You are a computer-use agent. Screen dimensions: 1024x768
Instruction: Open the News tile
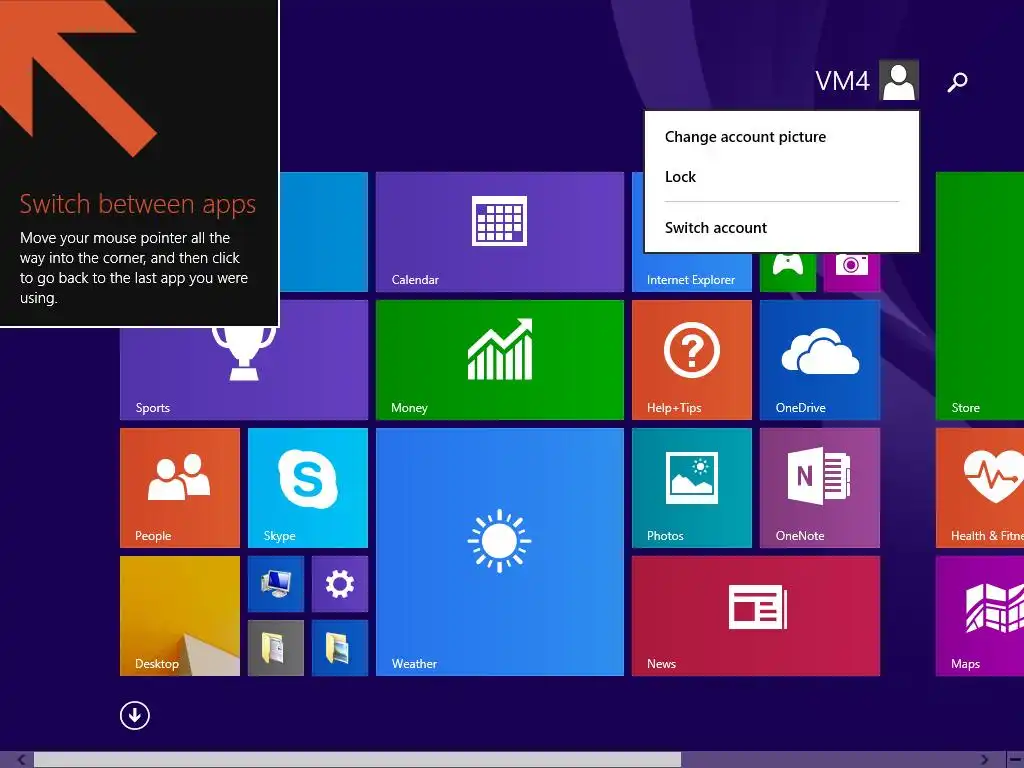click(756, 616)
